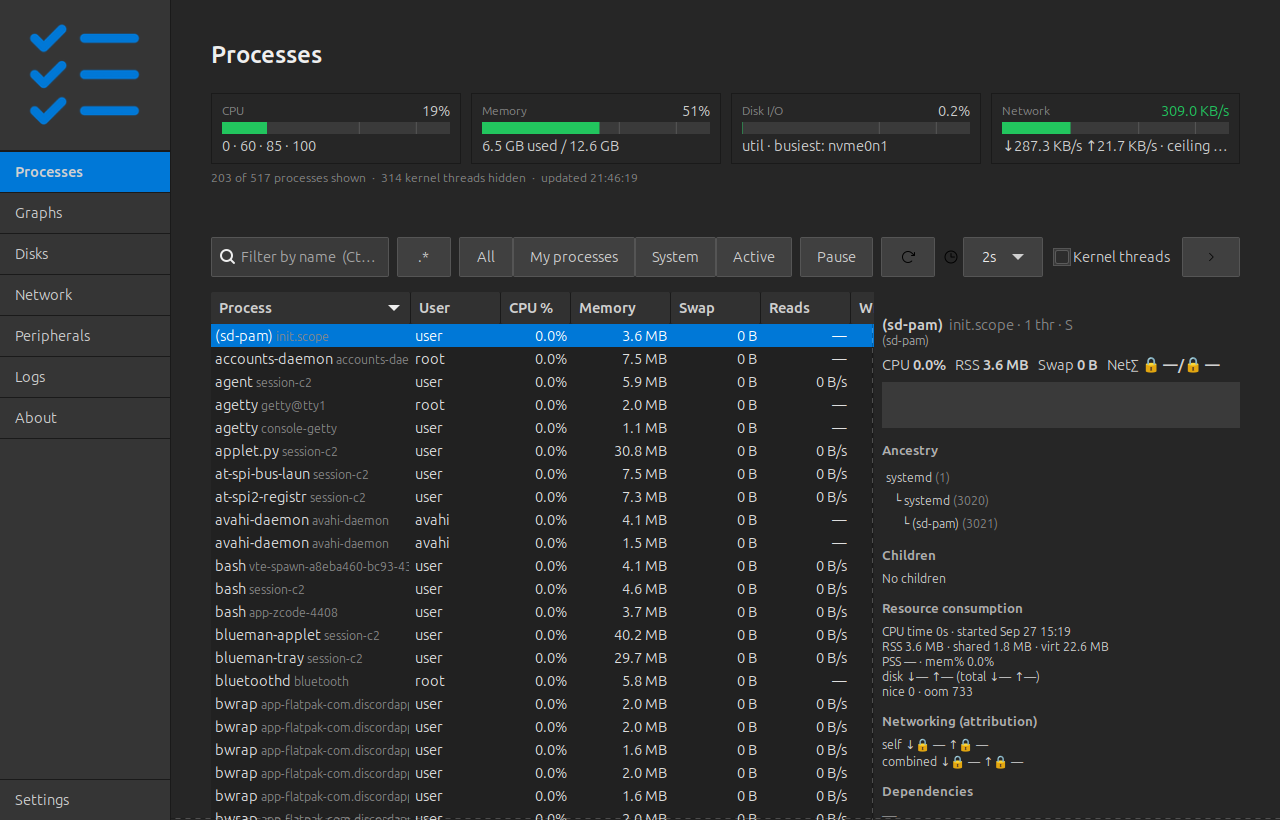Screen dimensions: 1280x820
Task: Show All processes filter
Action: (x=486, y=257)
